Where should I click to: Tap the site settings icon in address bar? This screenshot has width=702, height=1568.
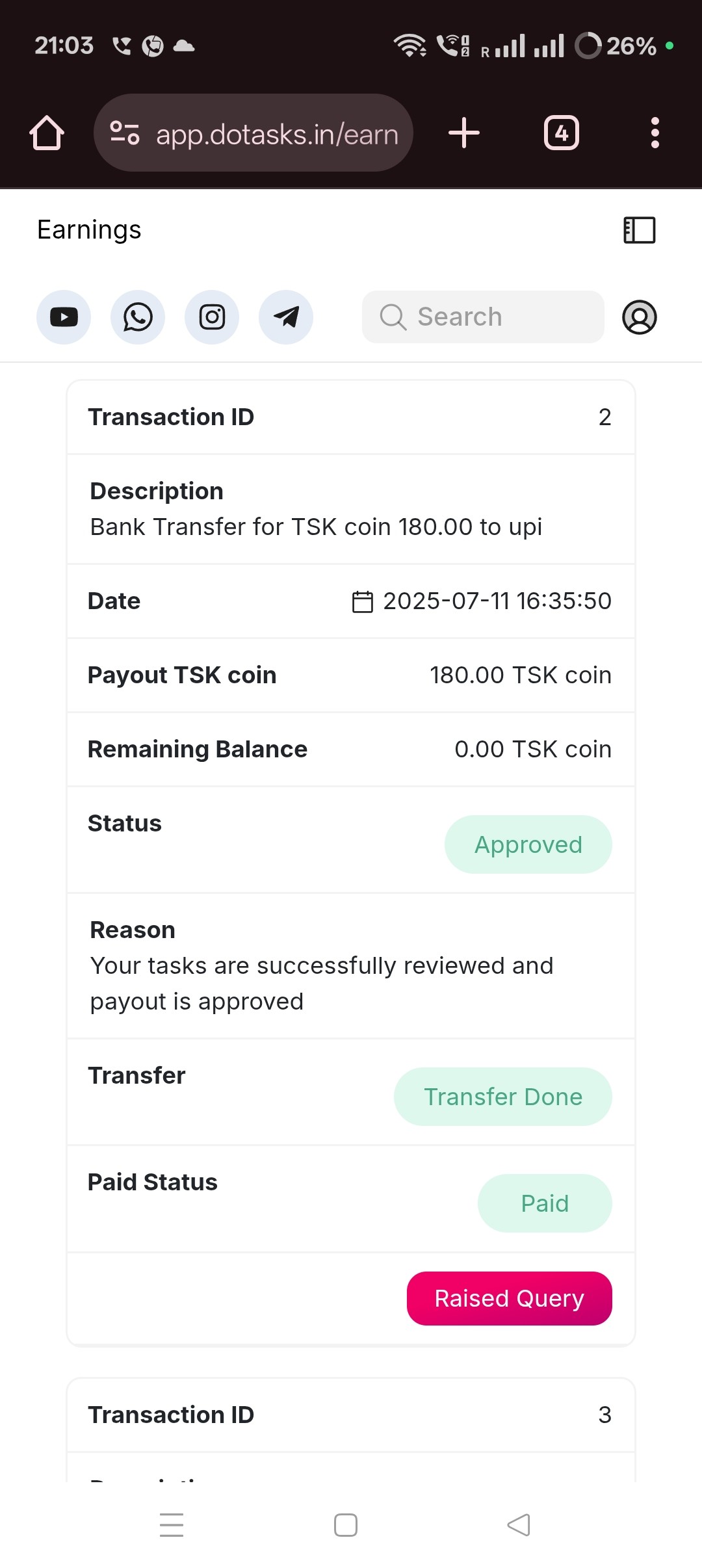(124, 133)
